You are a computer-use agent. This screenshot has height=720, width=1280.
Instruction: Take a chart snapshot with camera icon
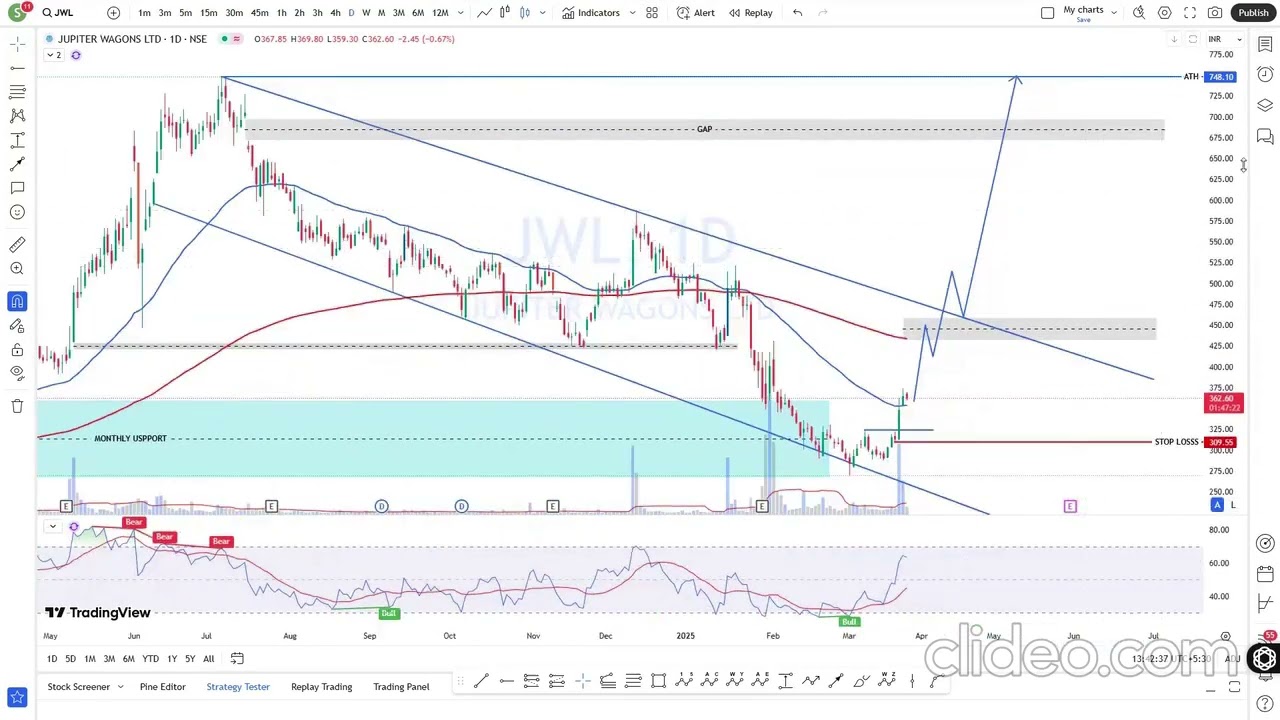pyautogui.click(x=1215, y=13)
